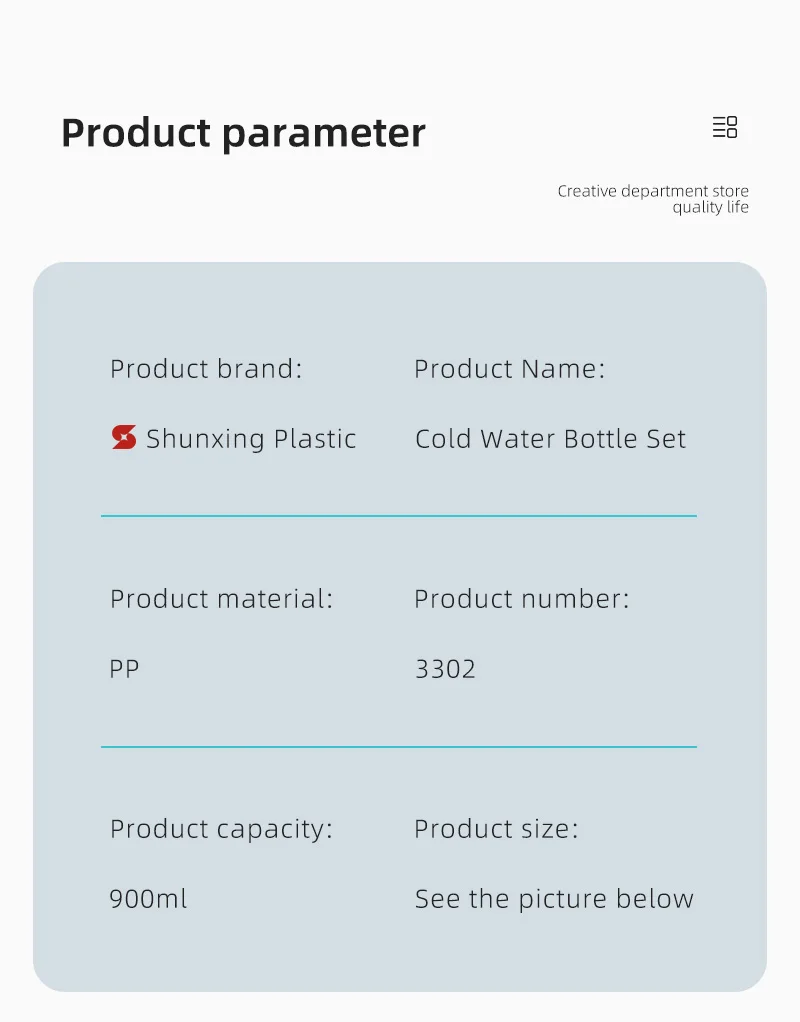Click the list-grid icon at top right
The height and width of the screenshot is (1022, 800).
[x=725, y=127]
